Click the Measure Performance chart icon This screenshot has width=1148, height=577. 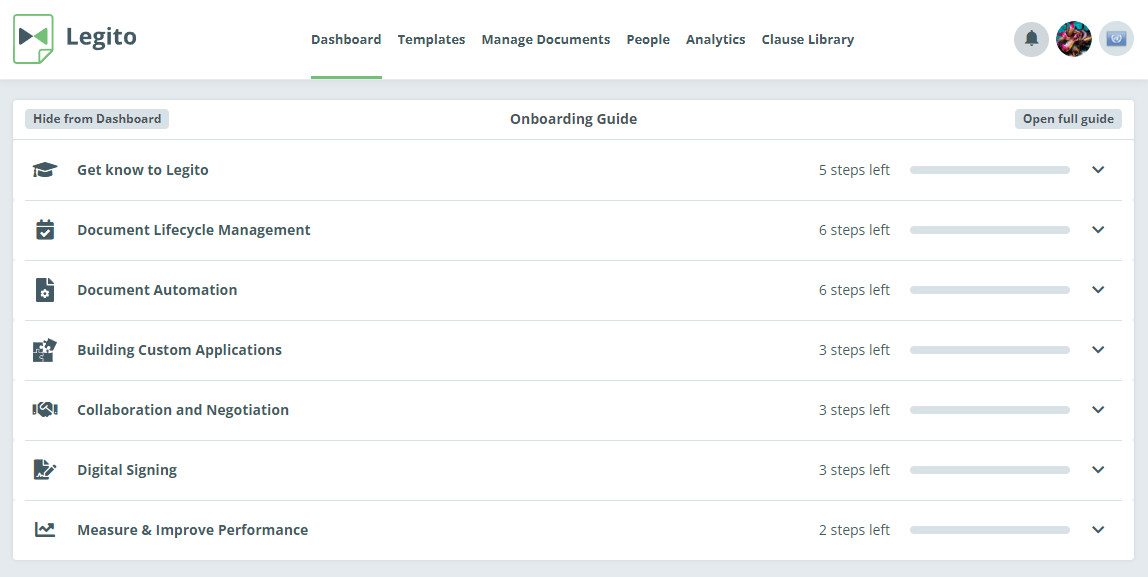click(x=45, y=530)
